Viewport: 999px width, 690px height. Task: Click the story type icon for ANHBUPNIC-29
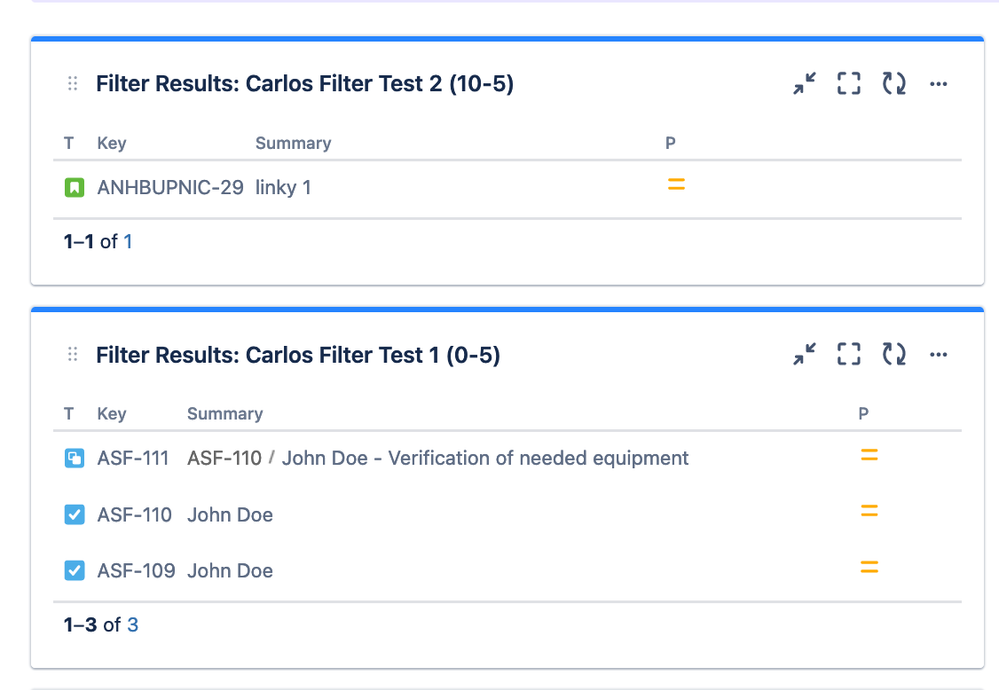pyautogui.click(x=74, y=187)
